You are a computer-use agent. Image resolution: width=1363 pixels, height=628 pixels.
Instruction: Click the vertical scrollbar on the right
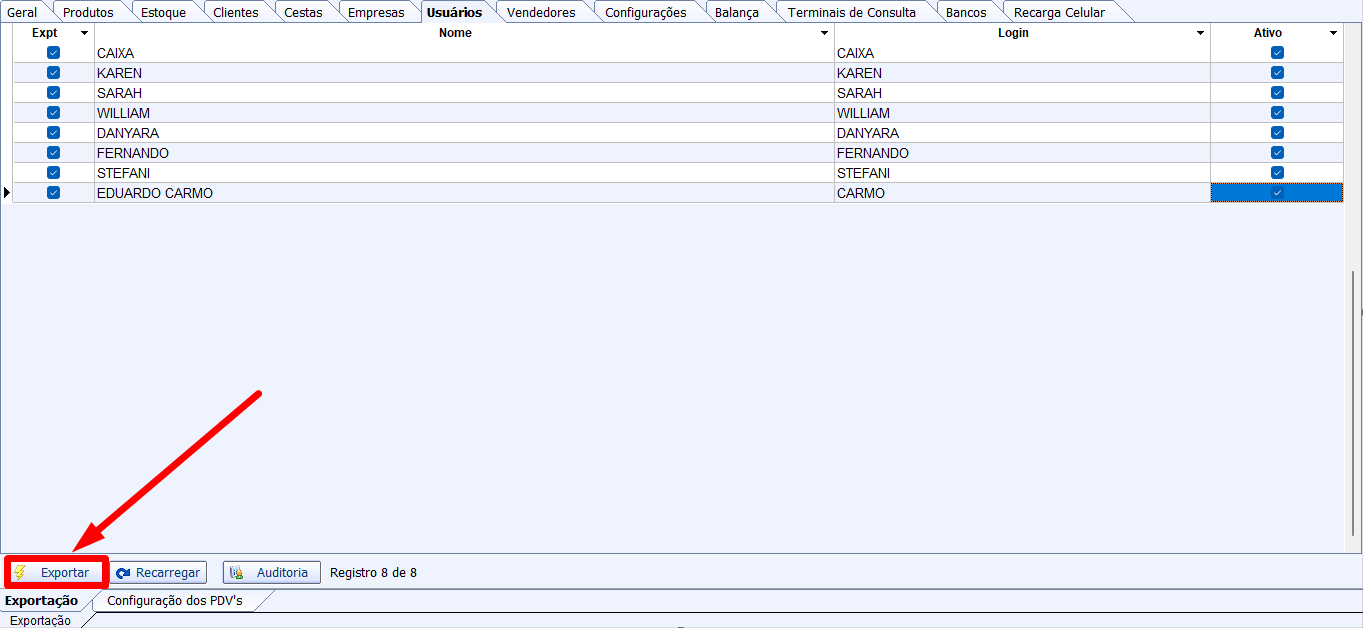coord(1354,400)
